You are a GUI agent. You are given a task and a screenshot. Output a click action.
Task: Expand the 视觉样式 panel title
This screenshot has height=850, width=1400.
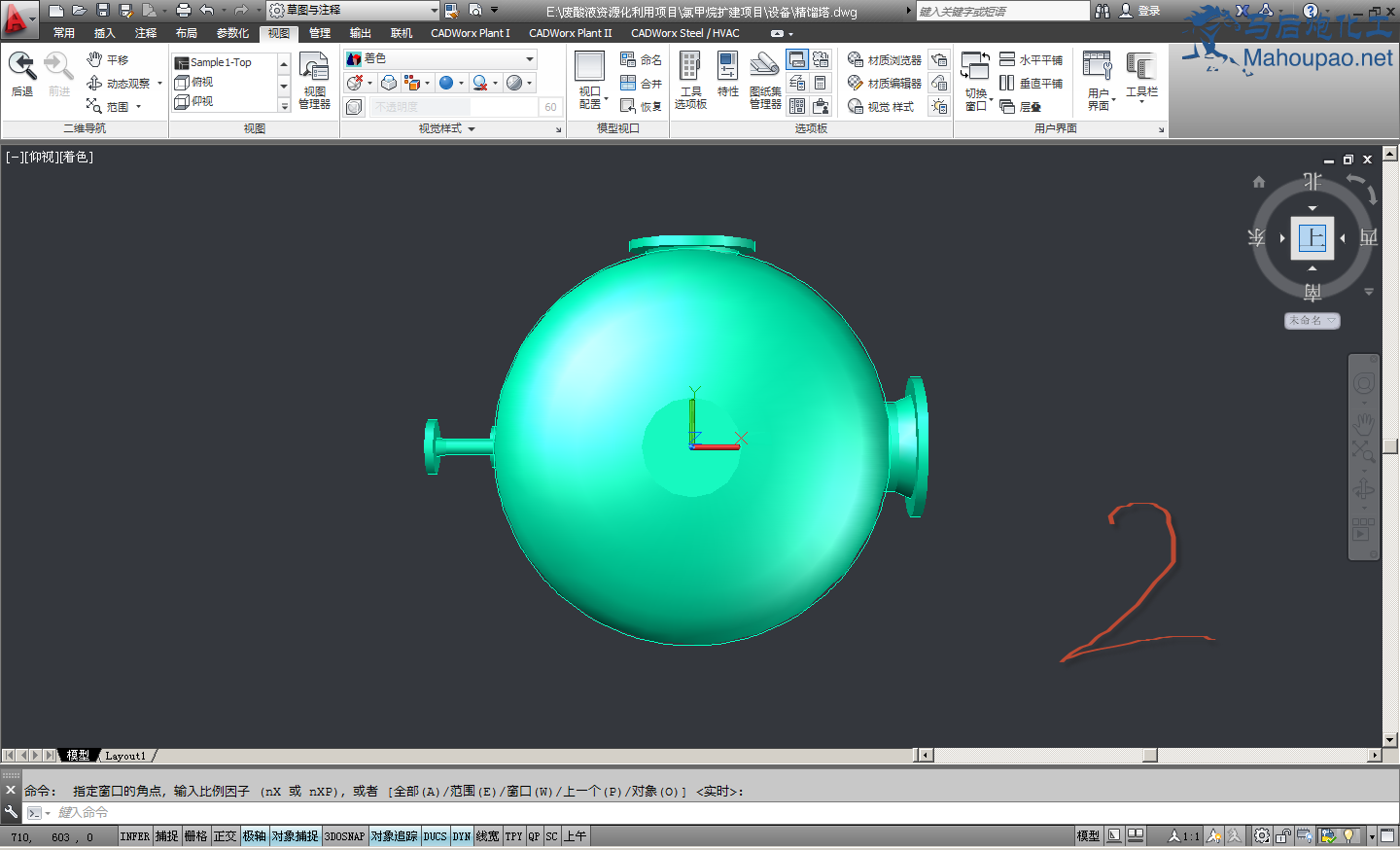click(446, 128)
